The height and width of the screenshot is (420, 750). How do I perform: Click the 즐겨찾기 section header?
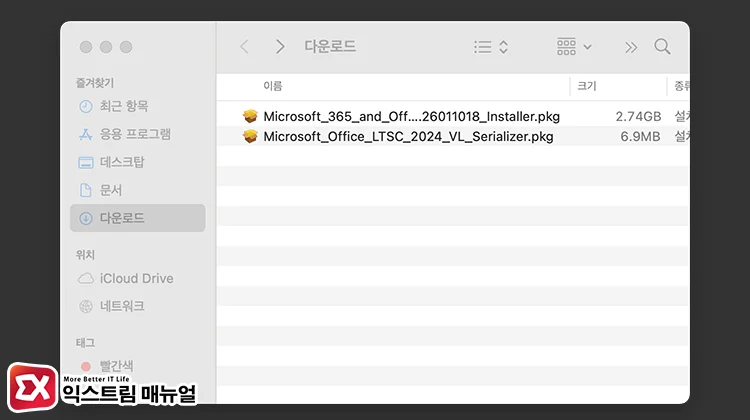click(95, 83)
